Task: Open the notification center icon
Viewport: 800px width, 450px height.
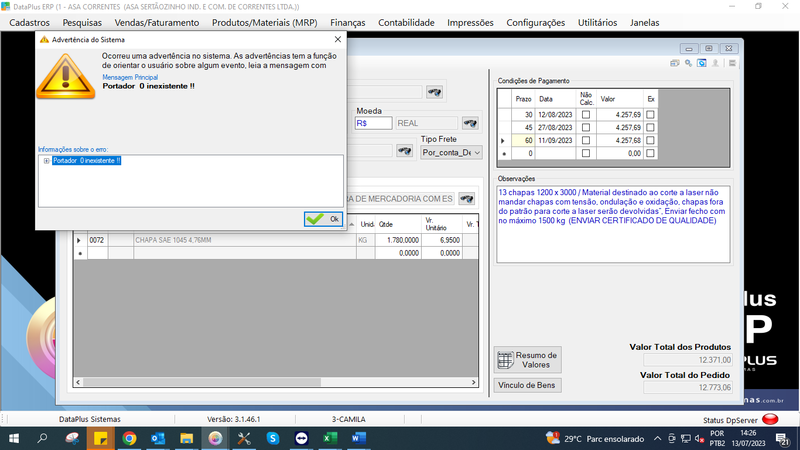Action: 783,438
